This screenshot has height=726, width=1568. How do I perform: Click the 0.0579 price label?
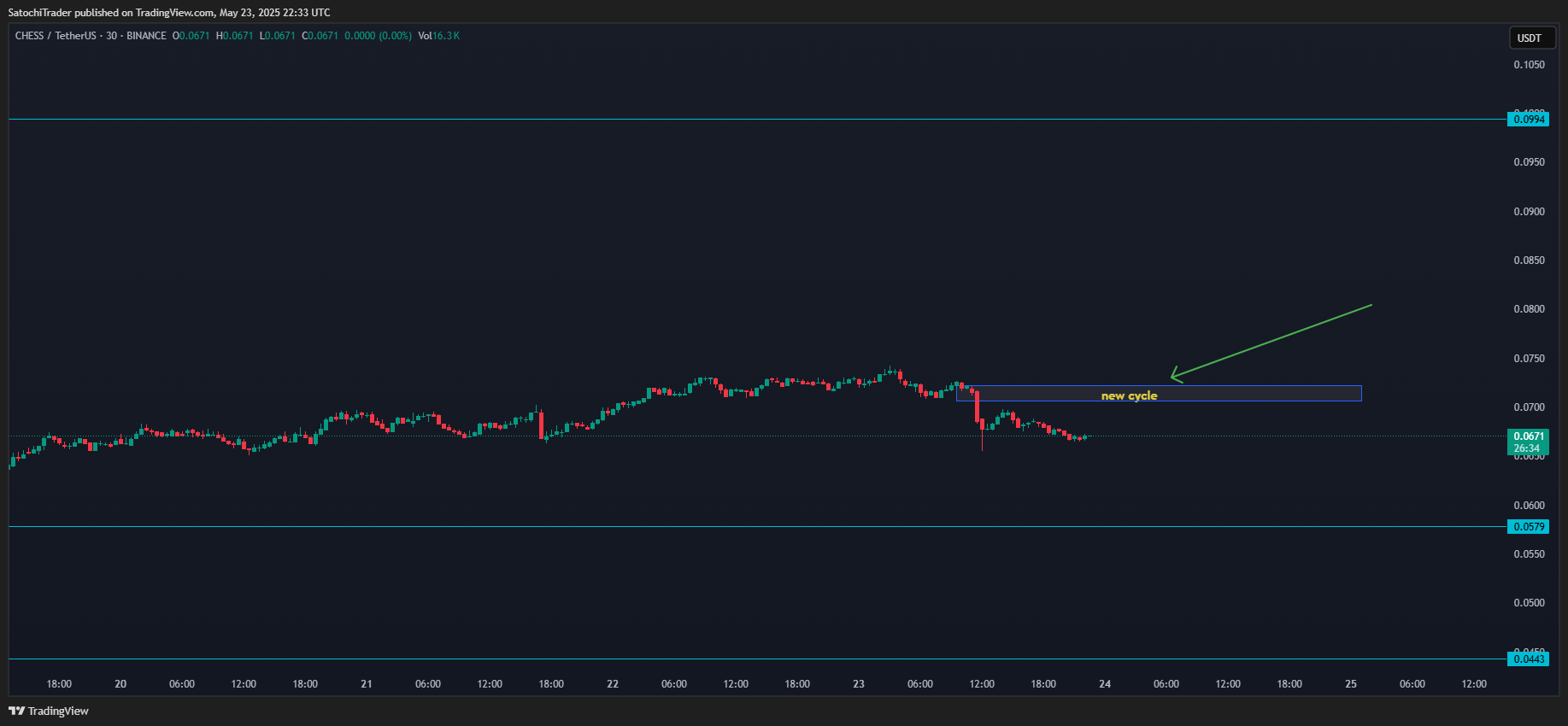pyautogui.click(x=1529, y=527)
